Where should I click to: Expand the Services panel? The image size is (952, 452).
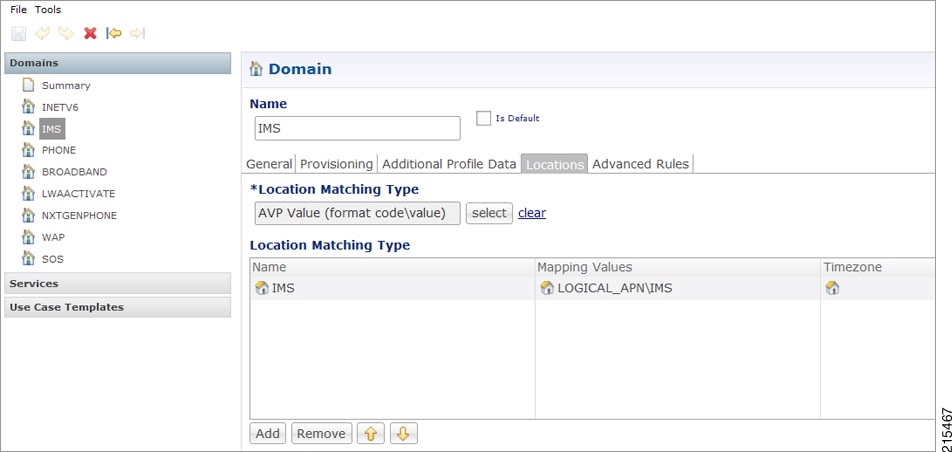118,283
